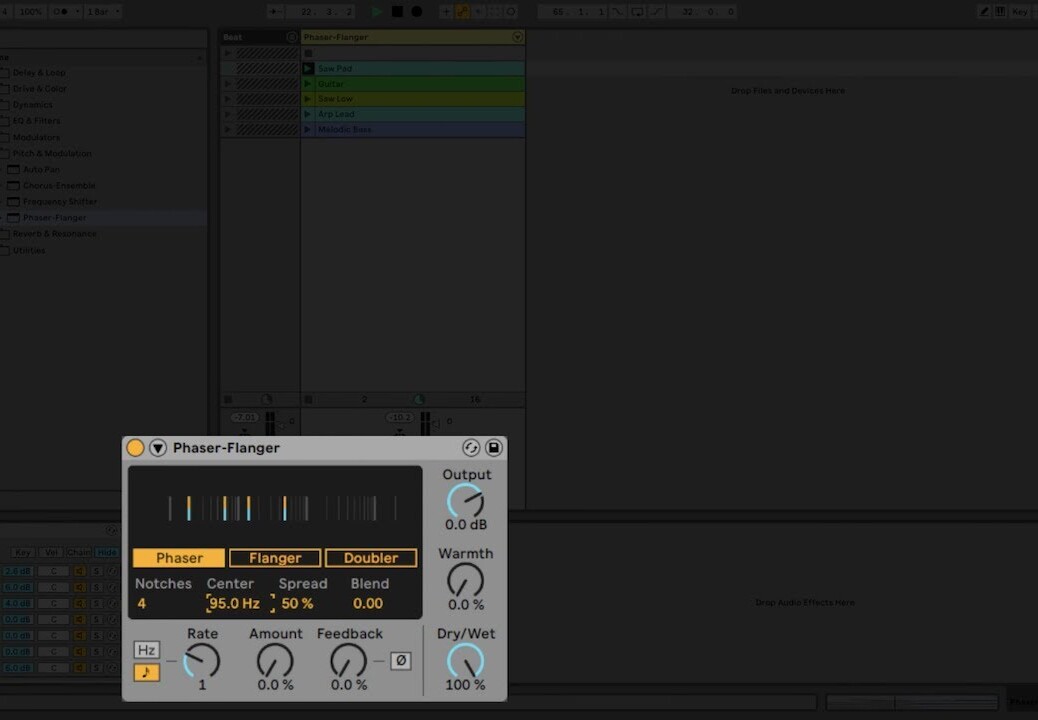The image size is (1038, 720).
Task: Click the Capture MIDI icon in the transport
Action: point(495,11)
